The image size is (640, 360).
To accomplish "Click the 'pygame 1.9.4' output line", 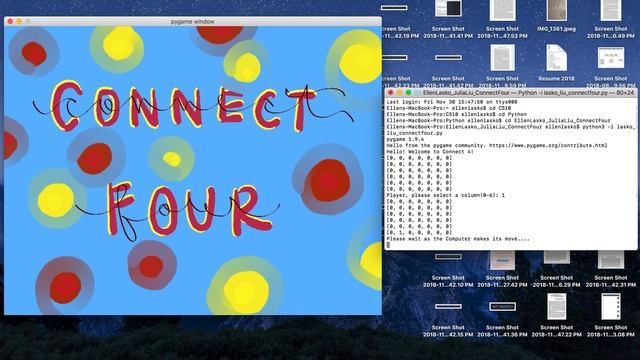I will coord(405,139).
